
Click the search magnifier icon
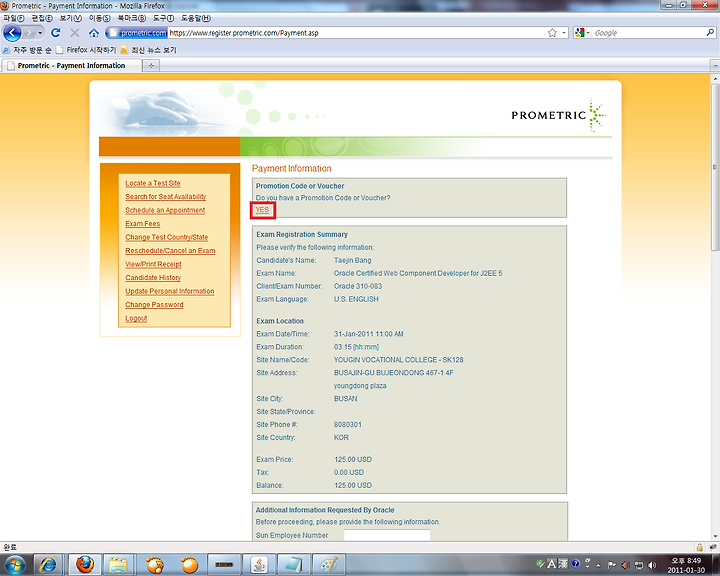pyautogui.click(x=710, y=33)
